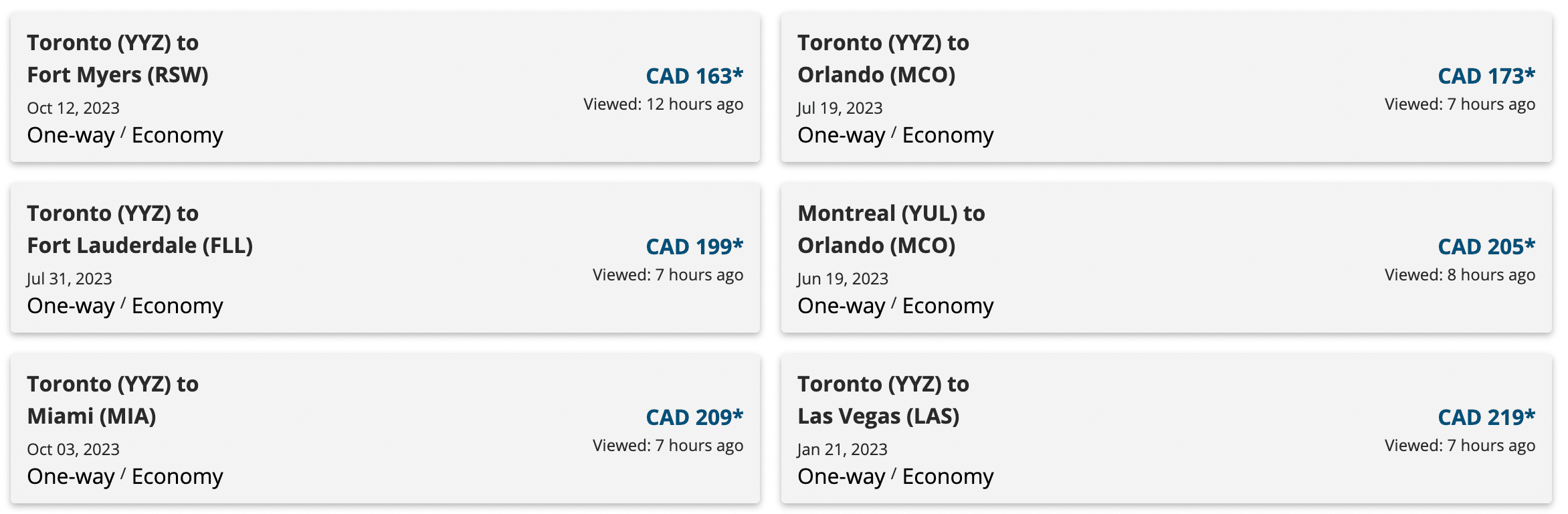Click the CAD 163 price
The image size is (1568, 514).
point(694,76)
